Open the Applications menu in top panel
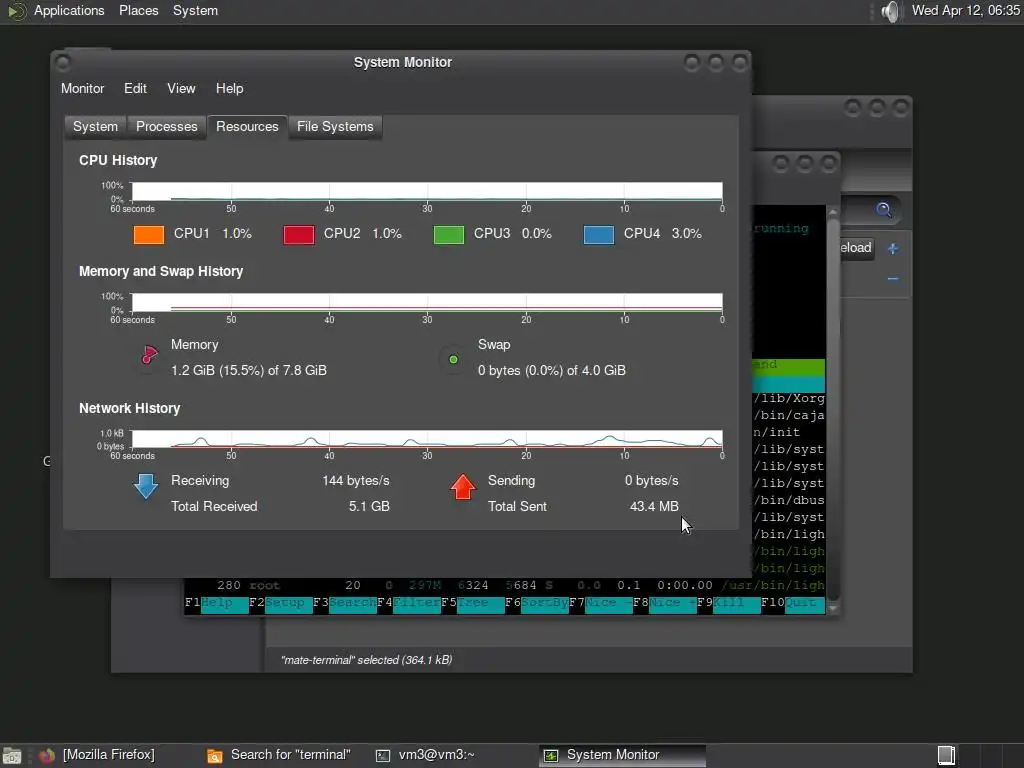Viewport: 1024px width, 768px height. (69, 10)
